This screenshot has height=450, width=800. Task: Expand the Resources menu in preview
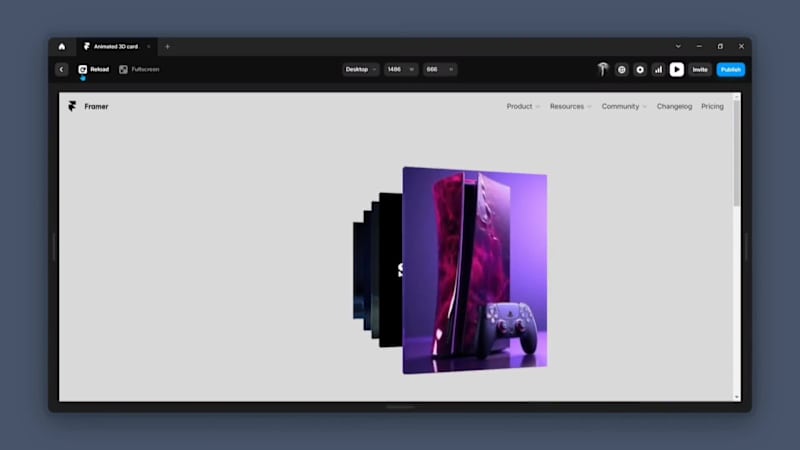pos(570,106)
